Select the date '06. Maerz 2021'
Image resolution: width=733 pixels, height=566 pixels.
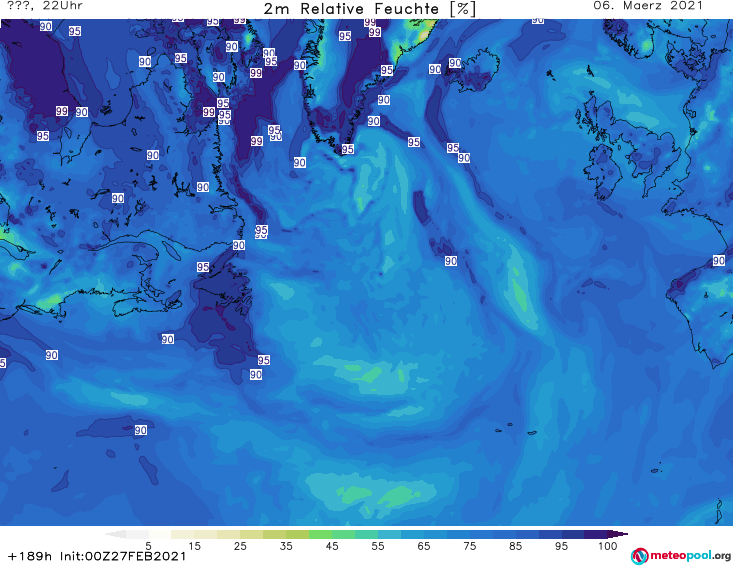648,6
